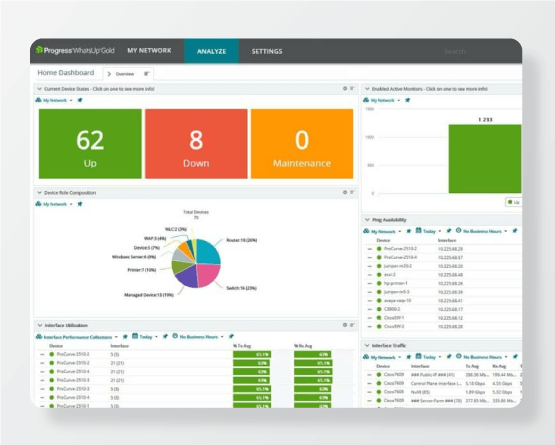The height and width of the screenshot is (445, 555).
Task: Pin the group in Enabled Active Monitors
Action: tap(408, 100)
